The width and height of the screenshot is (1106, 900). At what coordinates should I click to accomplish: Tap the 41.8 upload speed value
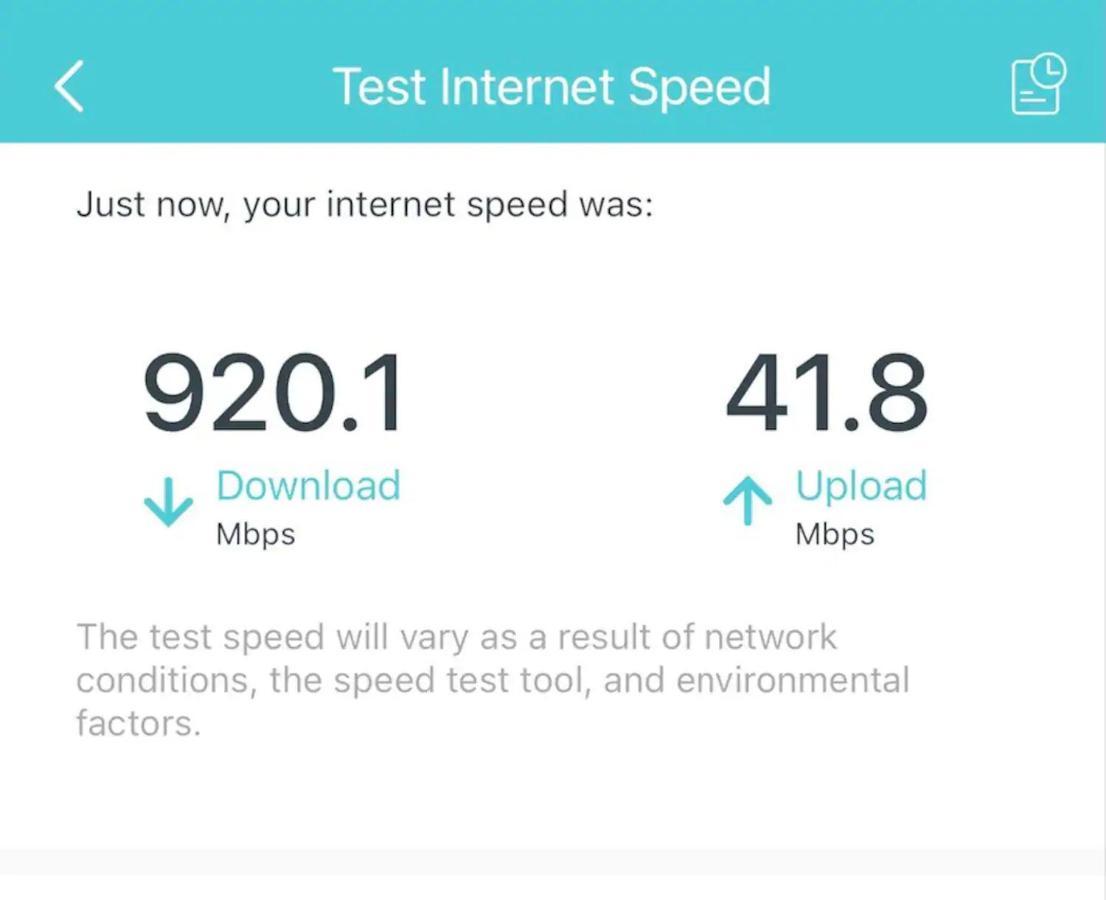tap(826, 392)
